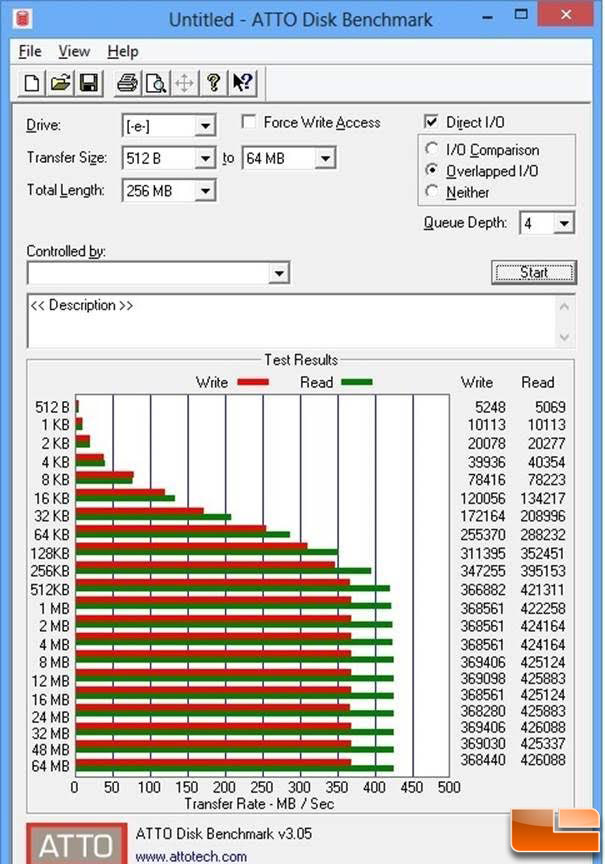Open the Queue Depth dropdown
The image size is (605, 864).
coord(564,223)
